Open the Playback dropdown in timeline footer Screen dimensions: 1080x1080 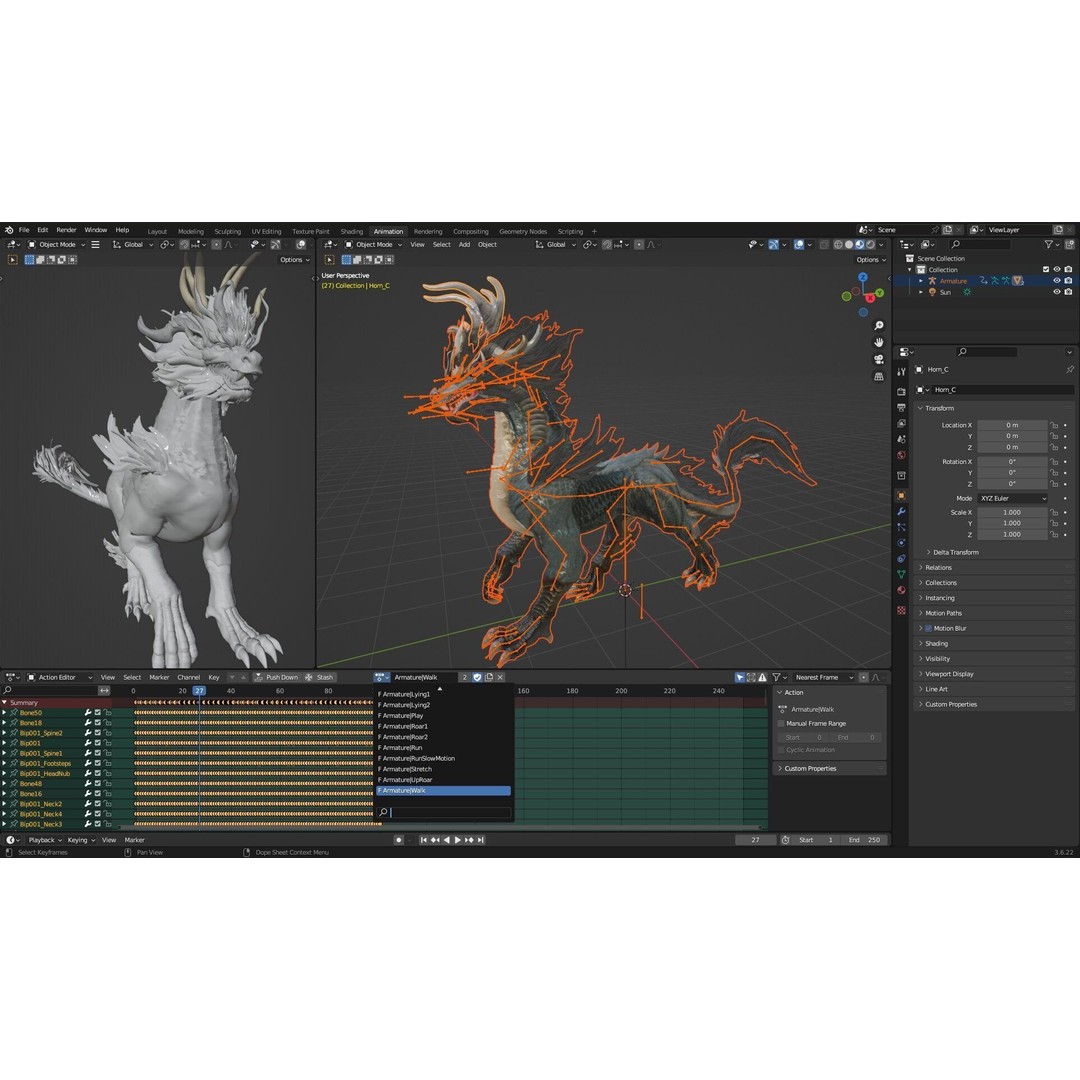click(x=45, y=840)
